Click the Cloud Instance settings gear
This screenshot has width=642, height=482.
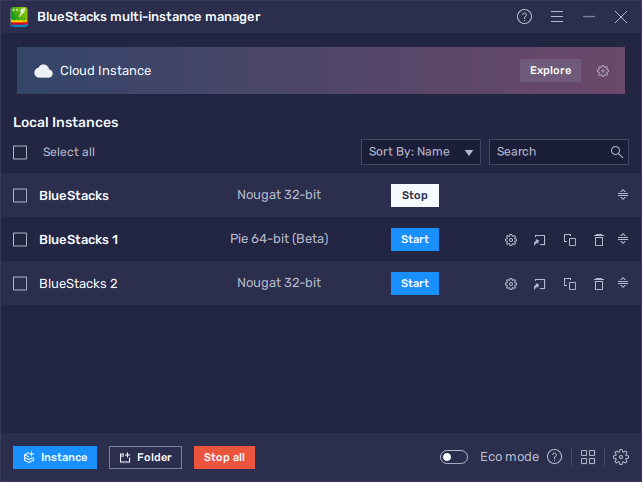click(603, 71)
